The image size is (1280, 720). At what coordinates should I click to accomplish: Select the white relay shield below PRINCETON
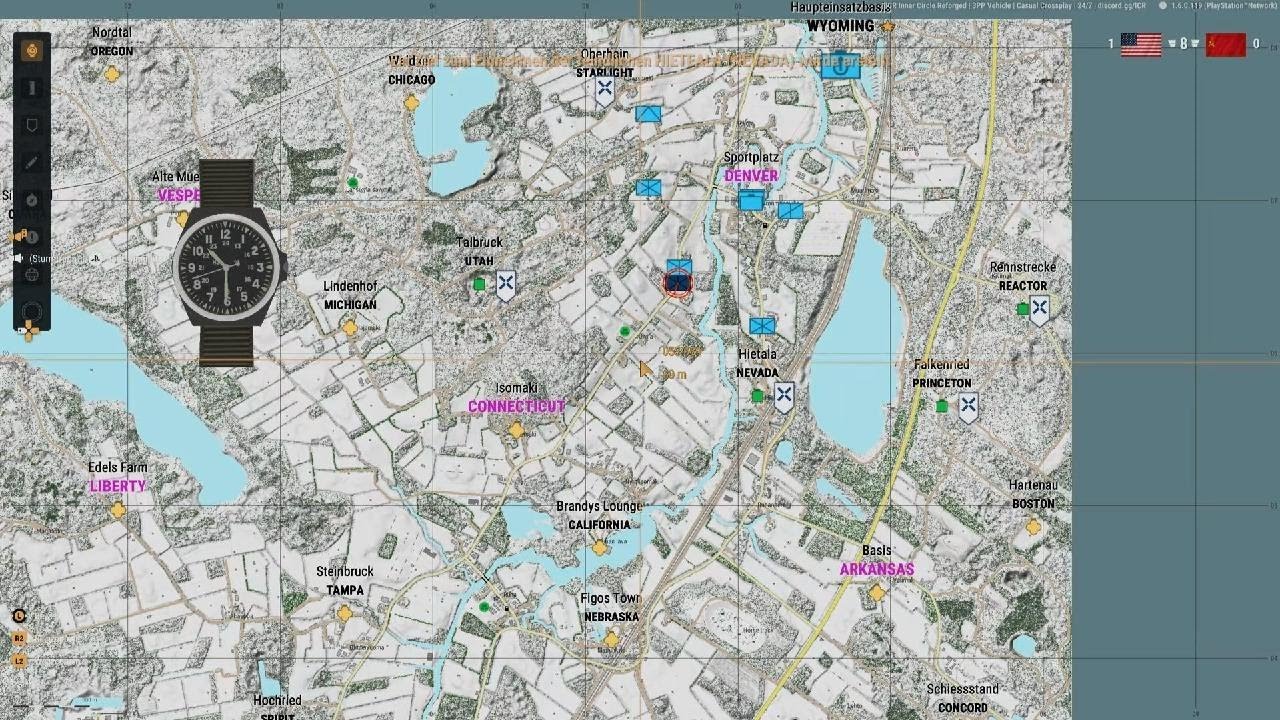(x=968, y=408)
